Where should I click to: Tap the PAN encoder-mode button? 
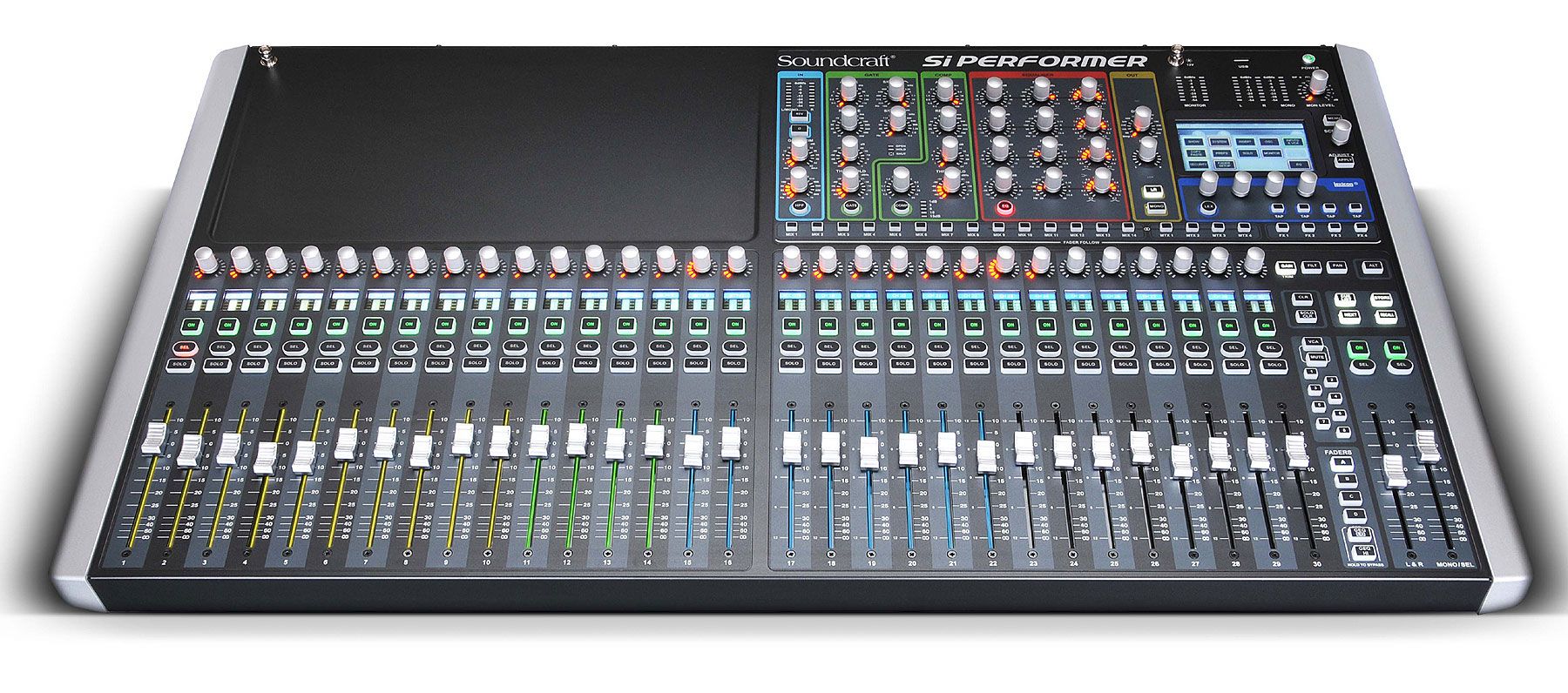coord(1336,266)
